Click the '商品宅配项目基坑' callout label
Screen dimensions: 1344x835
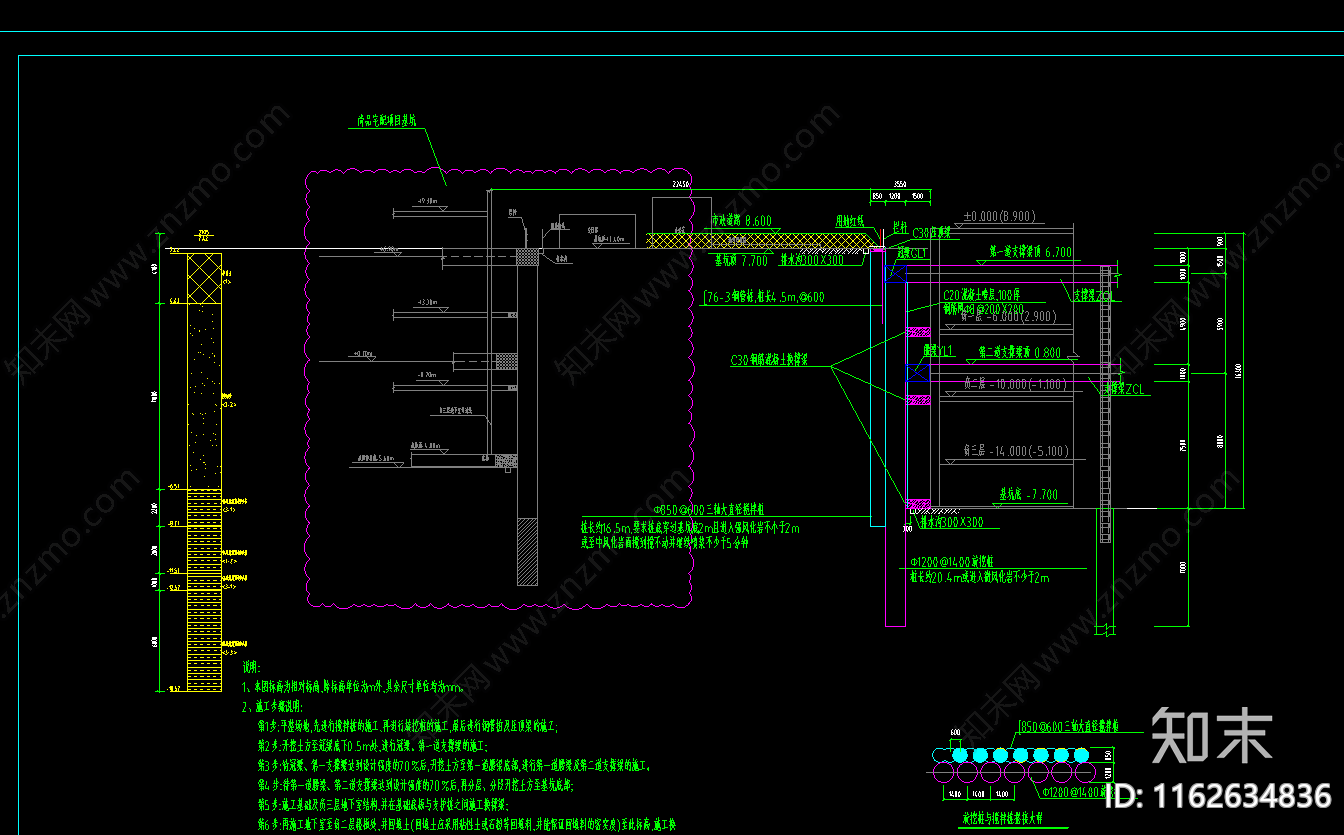tap(386, 122)
